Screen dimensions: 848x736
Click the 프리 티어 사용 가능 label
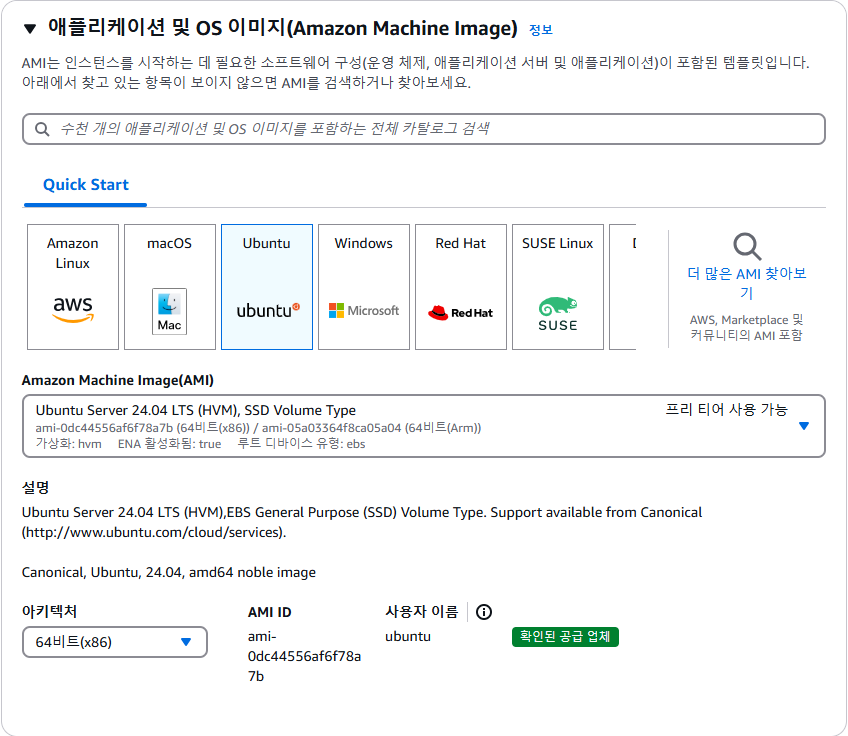(726, 409)
